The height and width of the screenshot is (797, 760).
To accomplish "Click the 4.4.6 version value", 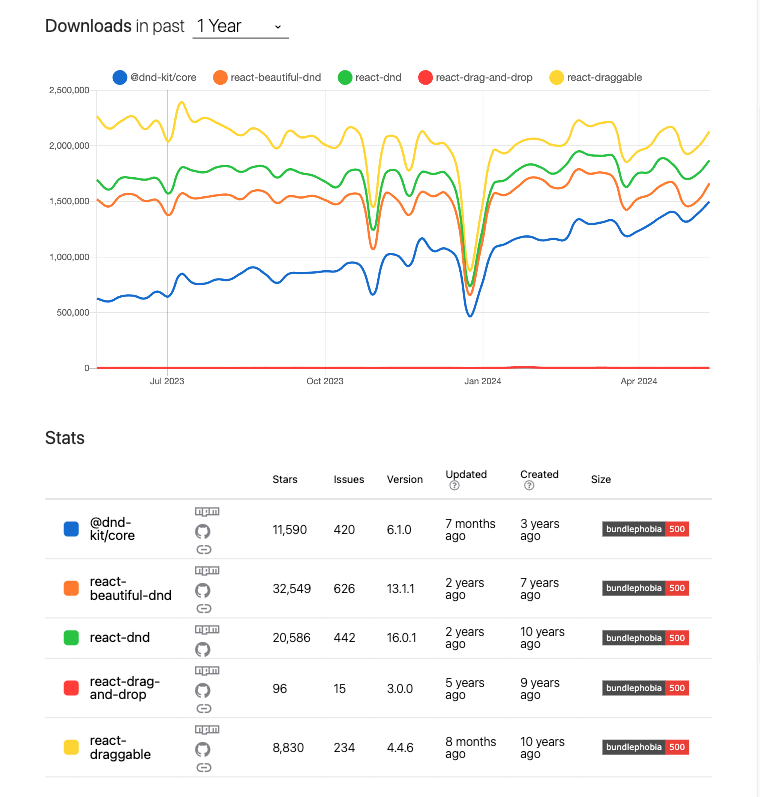I will [400, 748].
